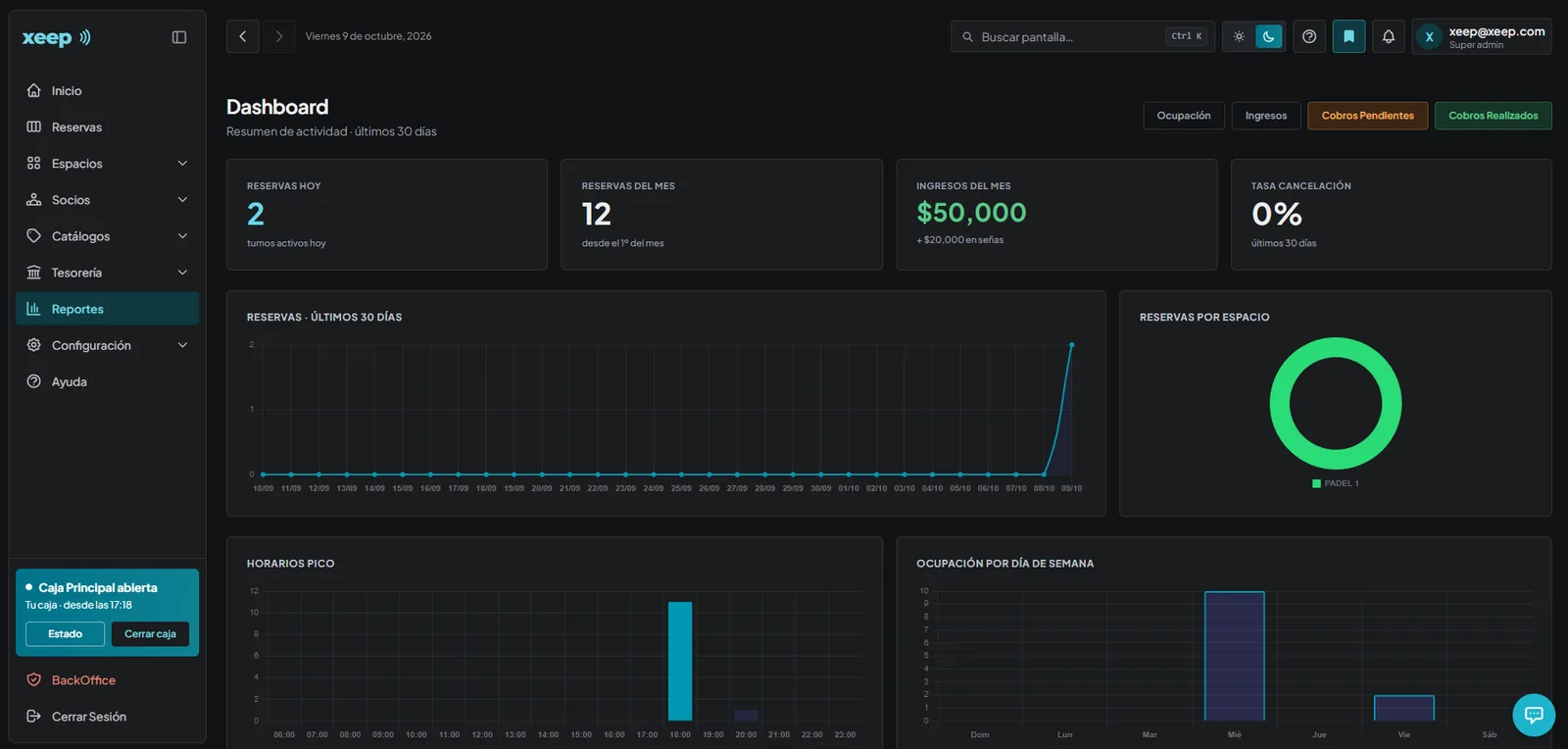
Task: Click the Estado button
Action: pos(65,634)
